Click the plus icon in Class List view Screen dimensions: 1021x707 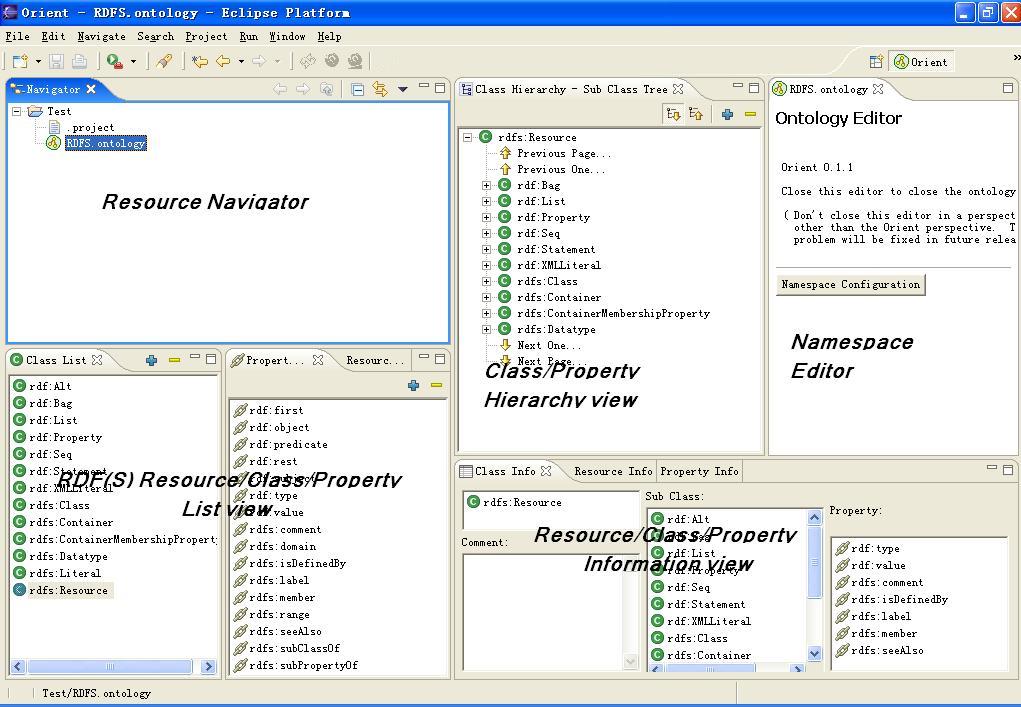click(x=151, y=360)
